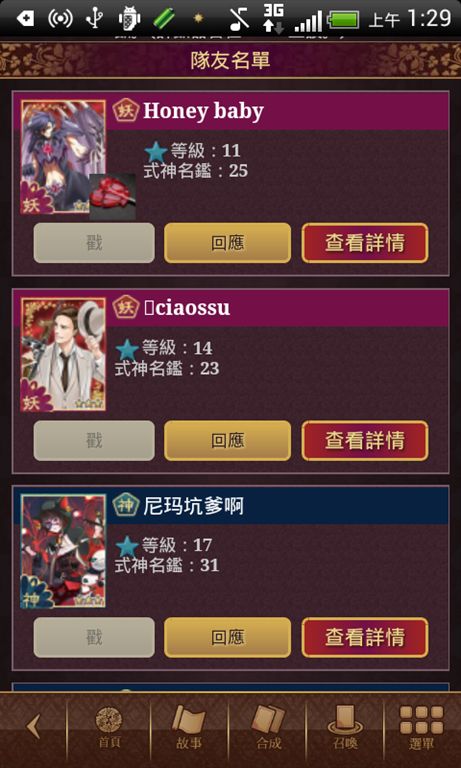Click 回應 for Honey baby
Screen dimensions: 461x768
(x=227, y=243)
